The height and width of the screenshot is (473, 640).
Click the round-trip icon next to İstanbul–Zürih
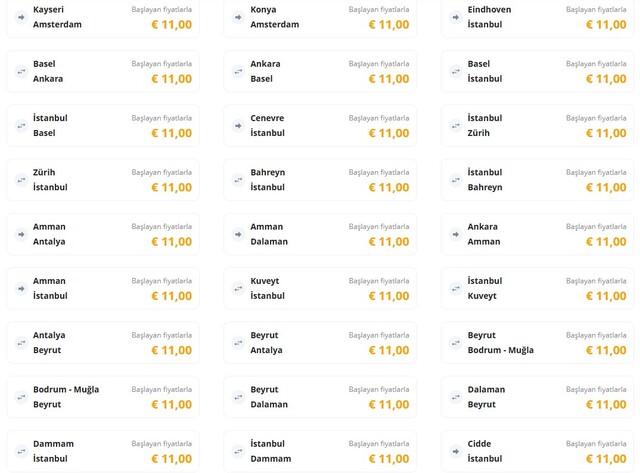click(456, 126)
